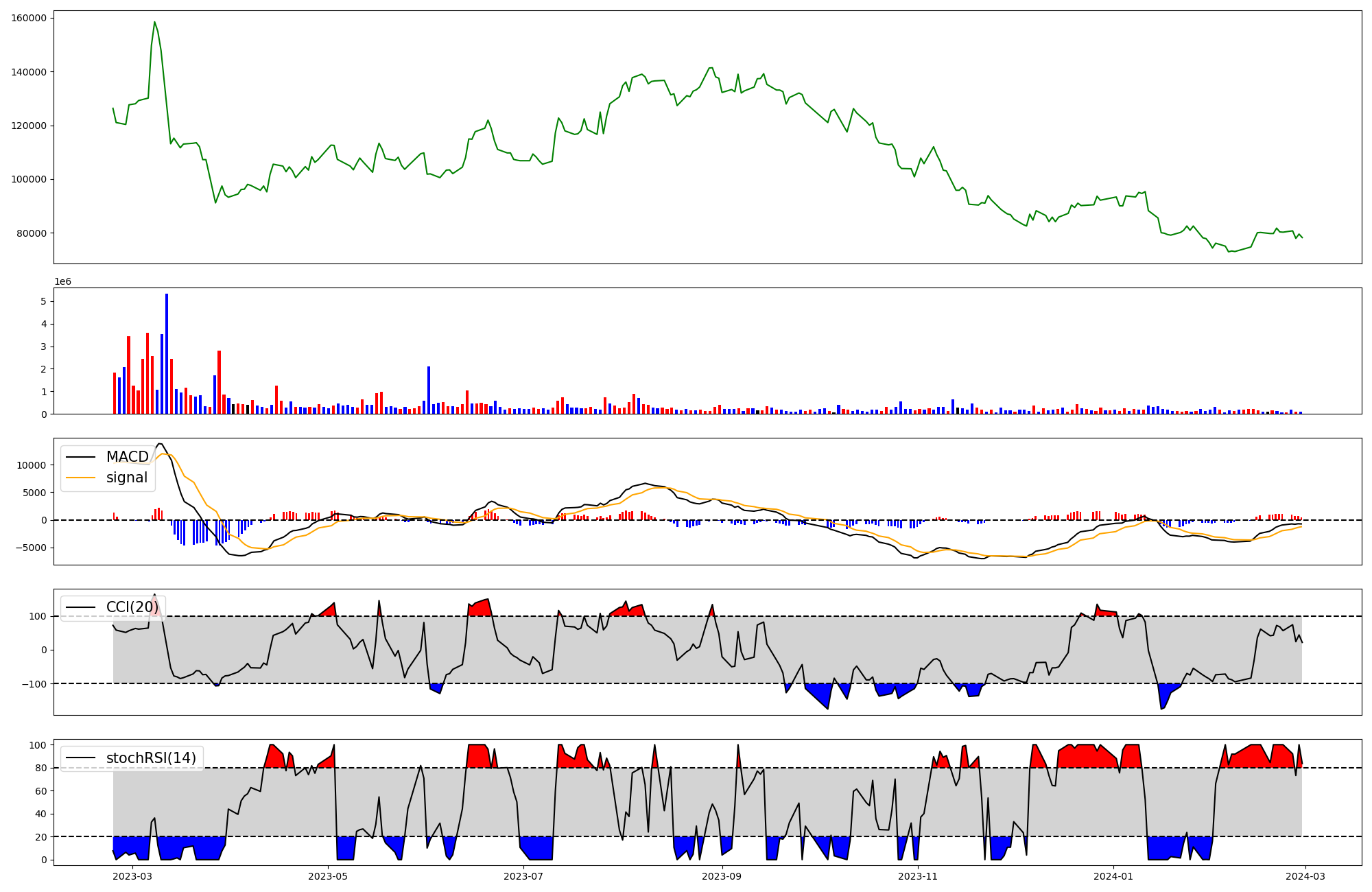Click the signal legend text
This screenshot has width=1372, height=892.
[127, 478]
